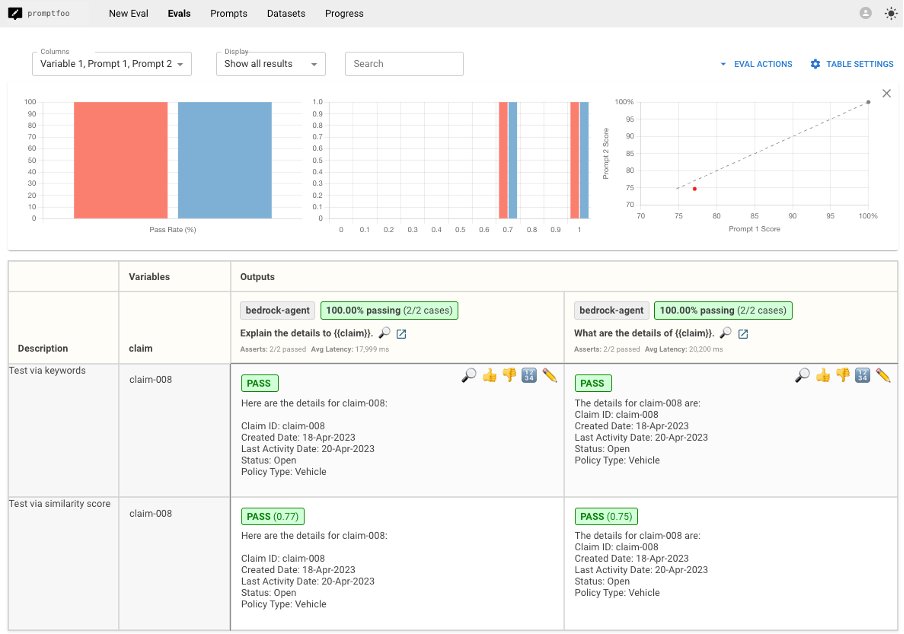Magnify the 'What are the details' prompt

tap(726, 334)
